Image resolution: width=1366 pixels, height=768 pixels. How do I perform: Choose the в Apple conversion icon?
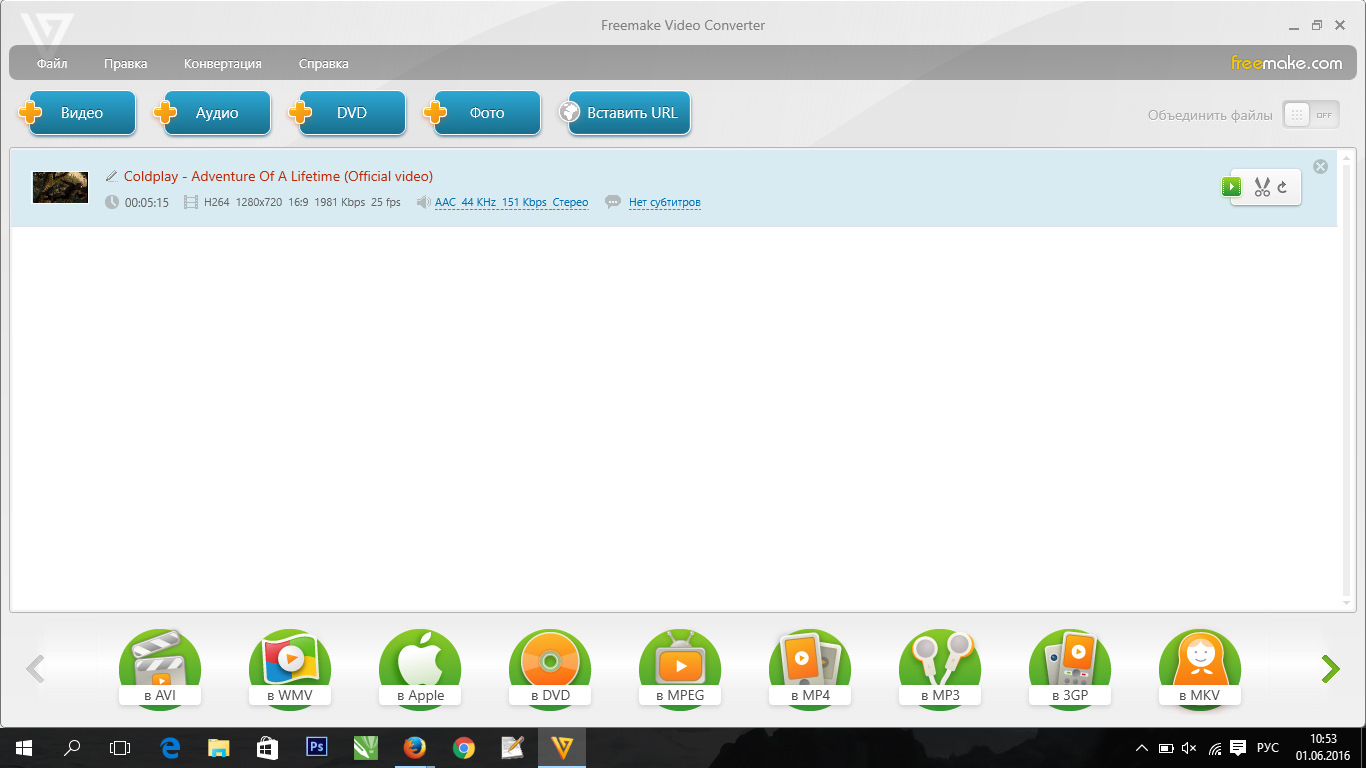pos(420,669)
